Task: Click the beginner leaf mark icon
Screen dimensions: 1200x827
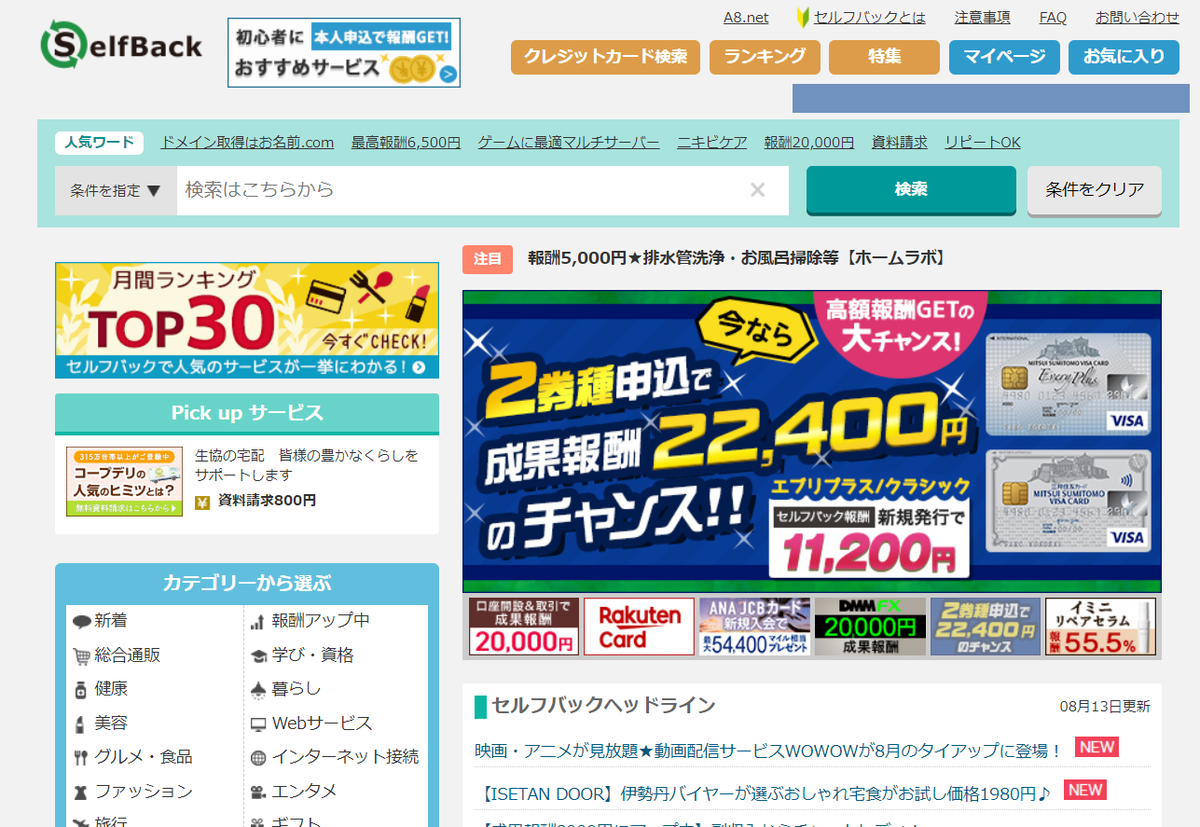Action: pyautogui.click(x=803, y=18)
